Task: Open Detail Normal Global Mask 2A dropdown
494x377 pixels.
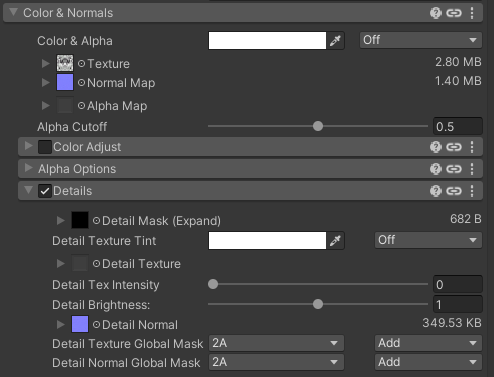Action: tap(276, 362)
